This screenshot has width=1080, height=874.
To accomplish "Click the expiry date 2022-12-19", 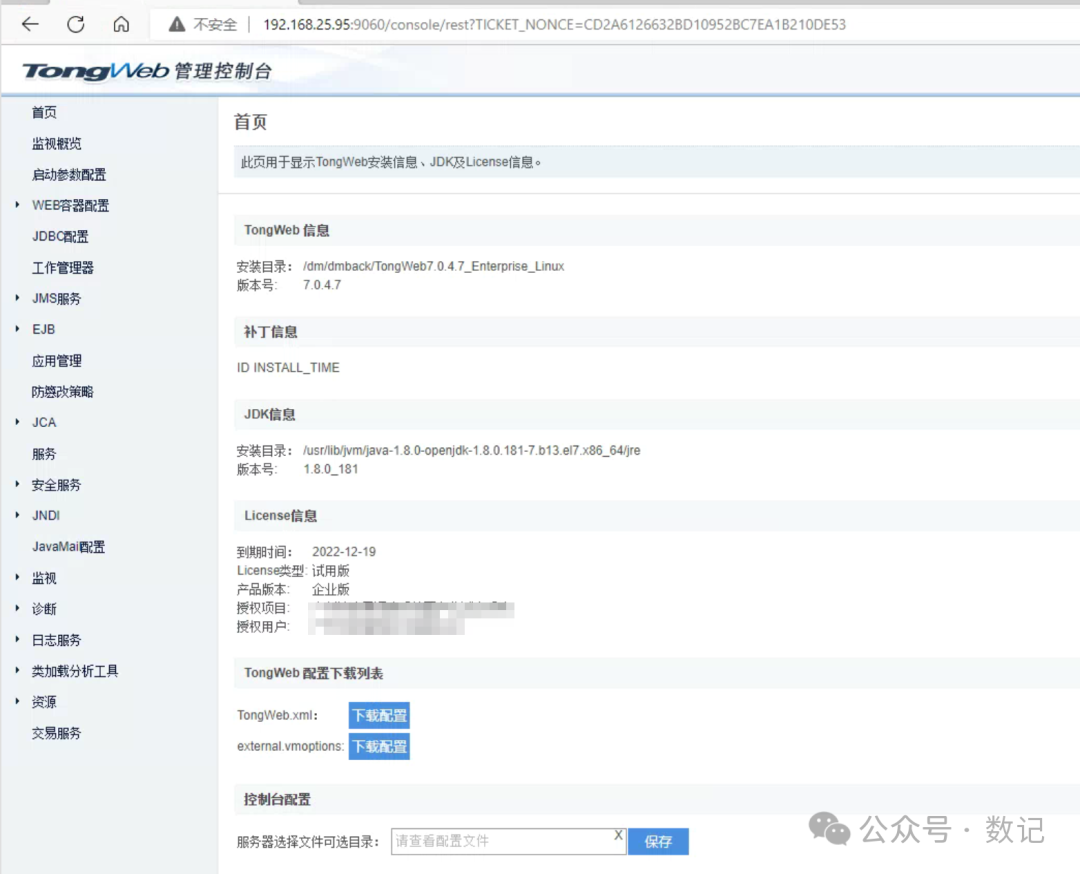I will click(x=344, y=552).
